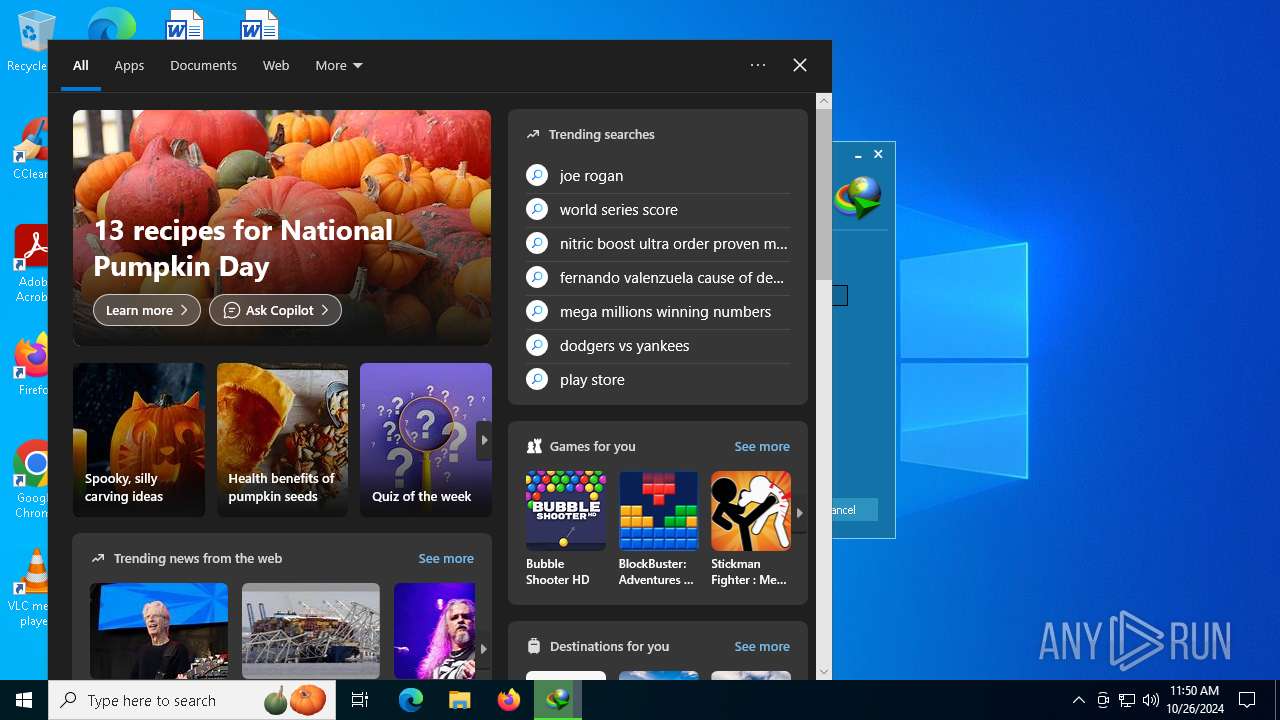
Task: Close the search panel
Action: pyautogui.click(x=800, y=65)
